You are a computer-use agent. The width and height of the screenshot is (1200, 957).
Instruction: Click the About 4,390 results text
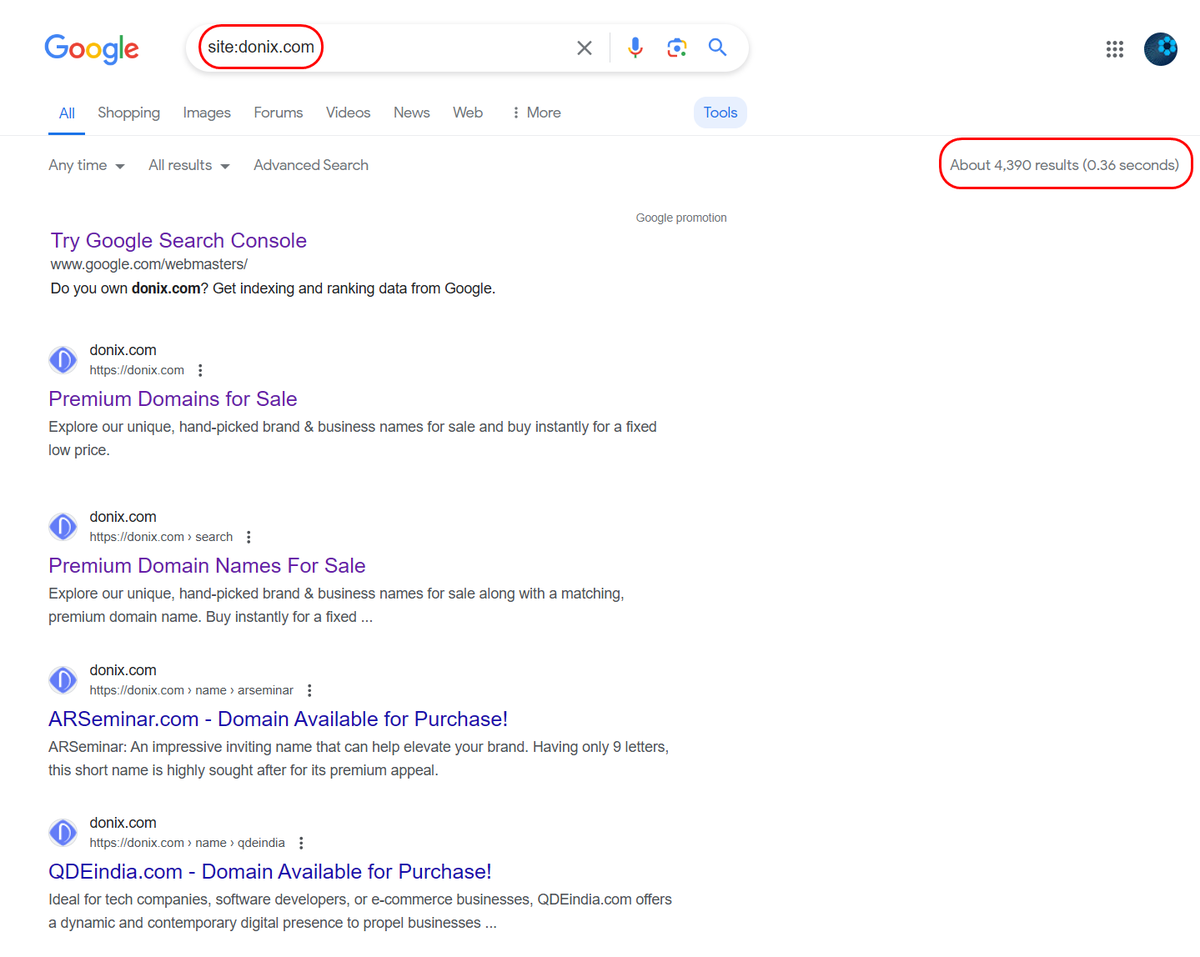(1064, 165)
